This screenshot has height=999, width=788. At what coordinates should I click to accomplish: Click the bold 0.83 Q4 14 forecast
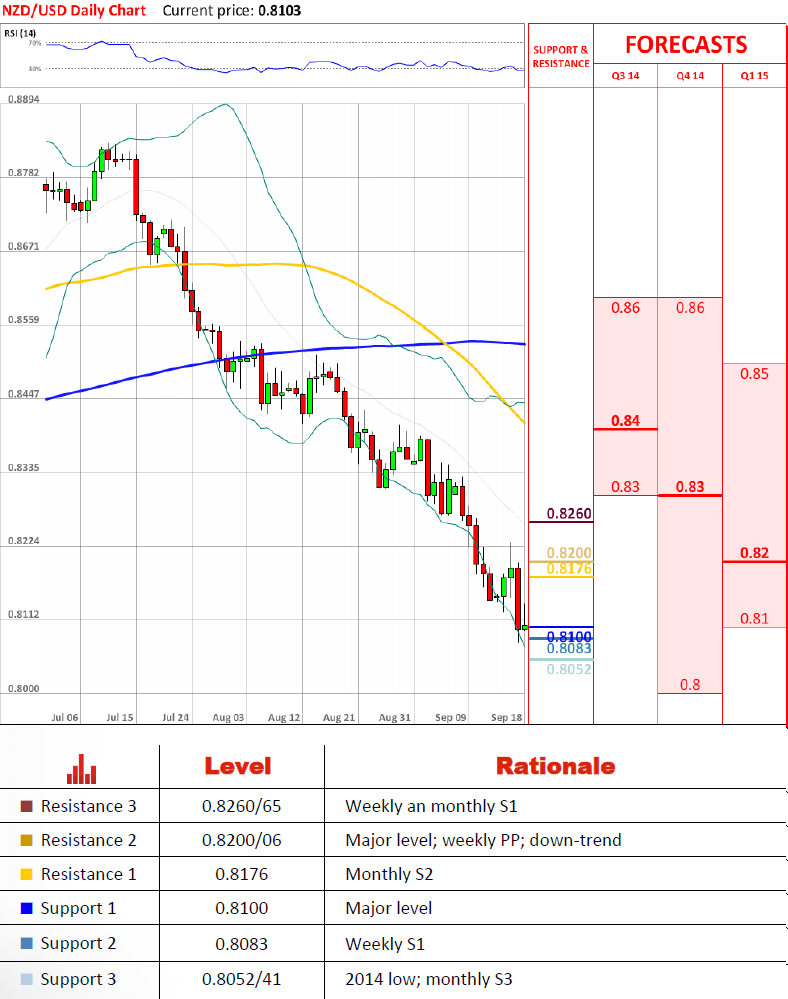[x=690, y=487]
